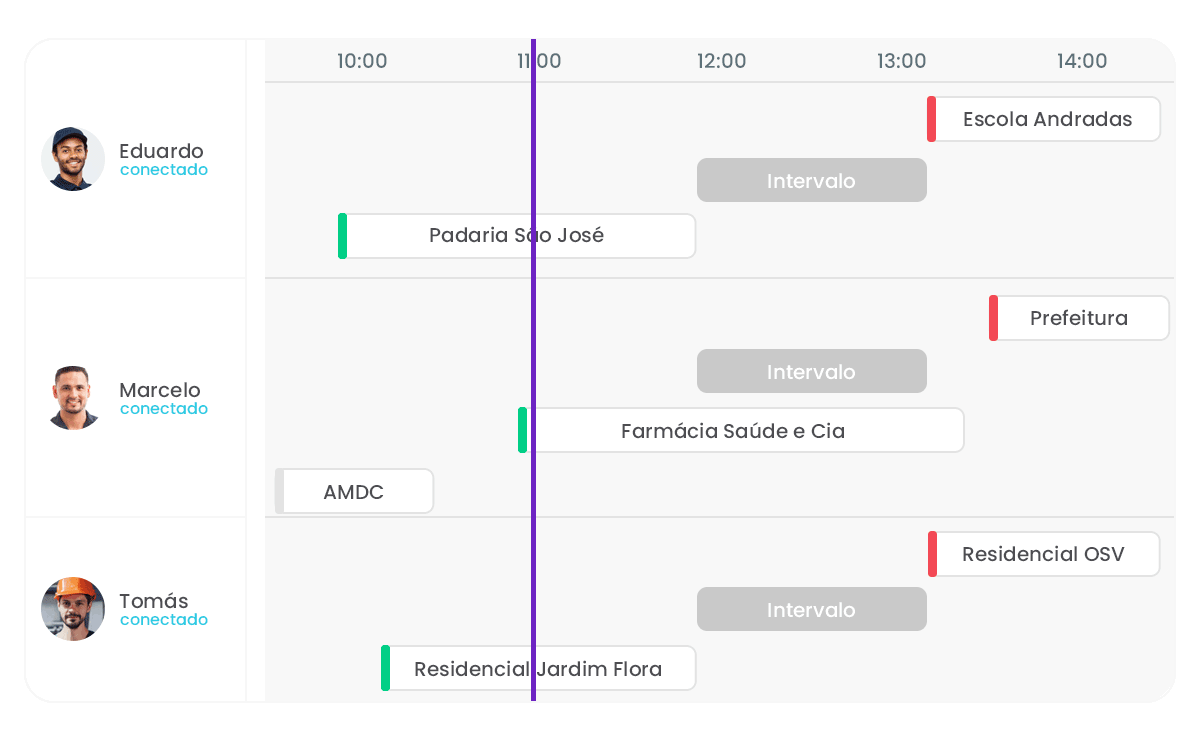Click Eduardo's profile avatar
The width and height of the screenshot is (1200, 740).
coord(73,159)
